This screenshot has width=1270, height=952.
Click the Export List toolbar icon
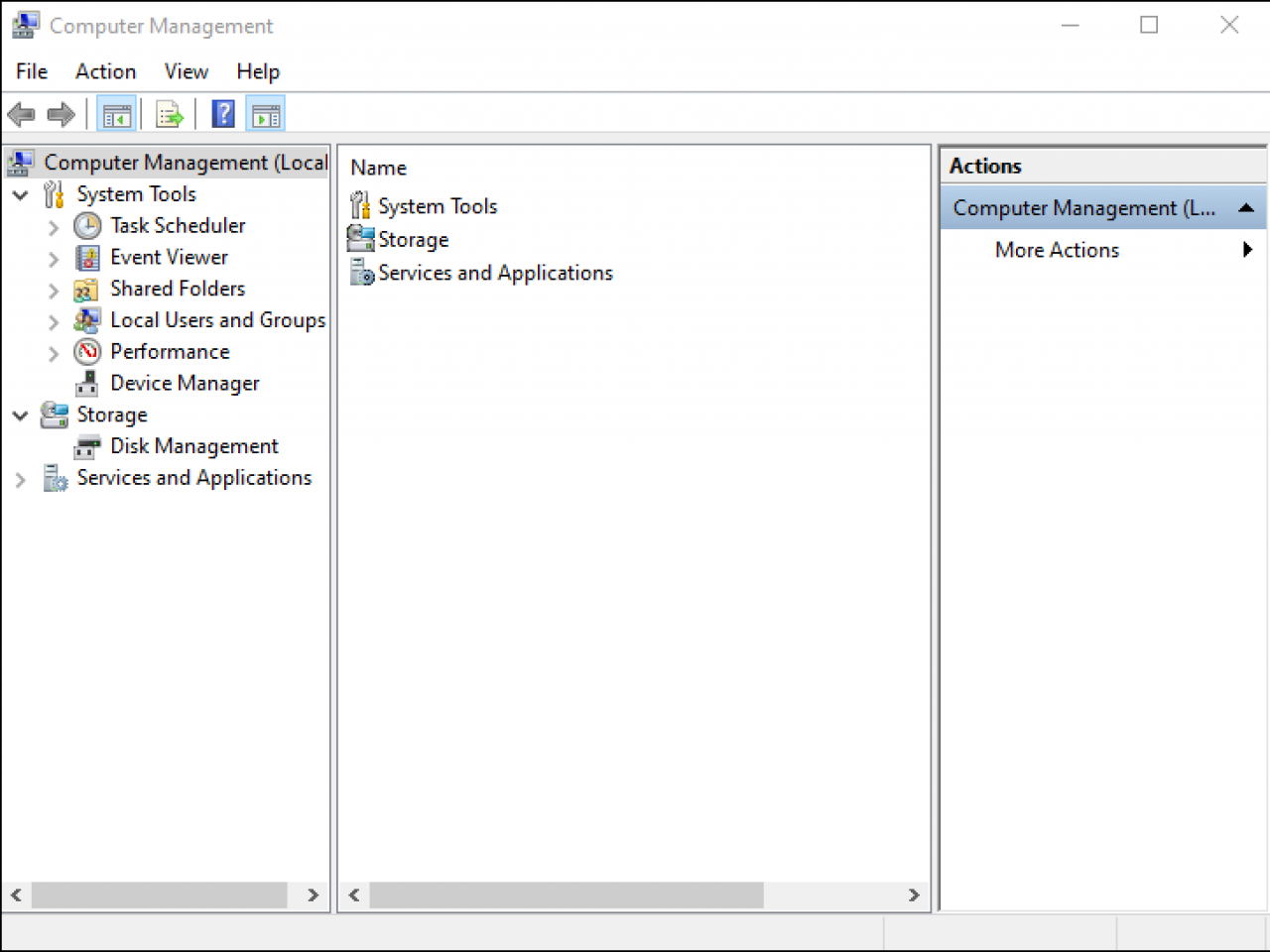pyautogui.click(x=169, y=113)
